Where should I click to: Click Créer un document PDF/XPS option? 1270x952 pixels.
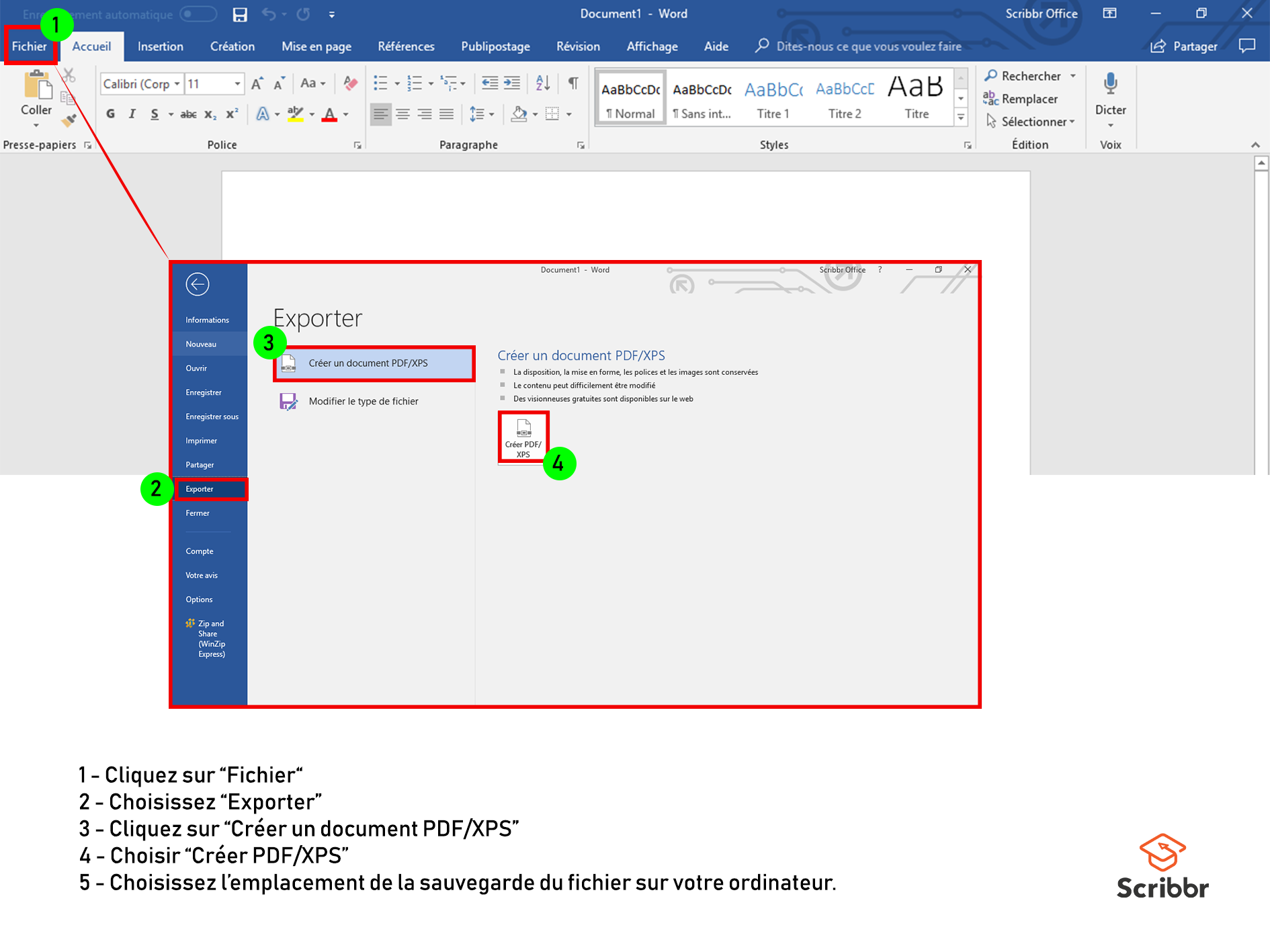[x=374, y=363]
